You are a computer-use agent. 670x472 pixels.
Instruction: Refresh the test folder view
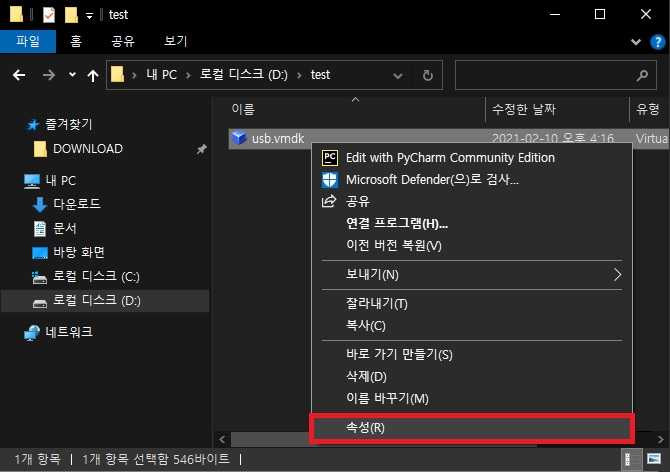pos(427,76)
